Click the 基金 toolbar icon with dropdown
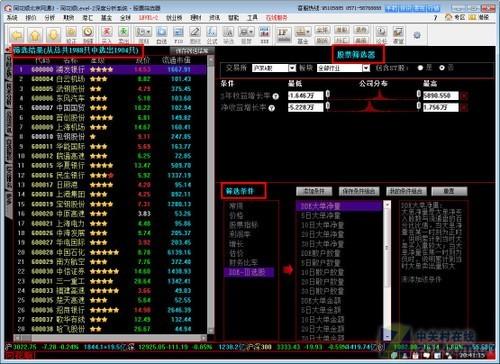500x364 pixels. point(303,35)
